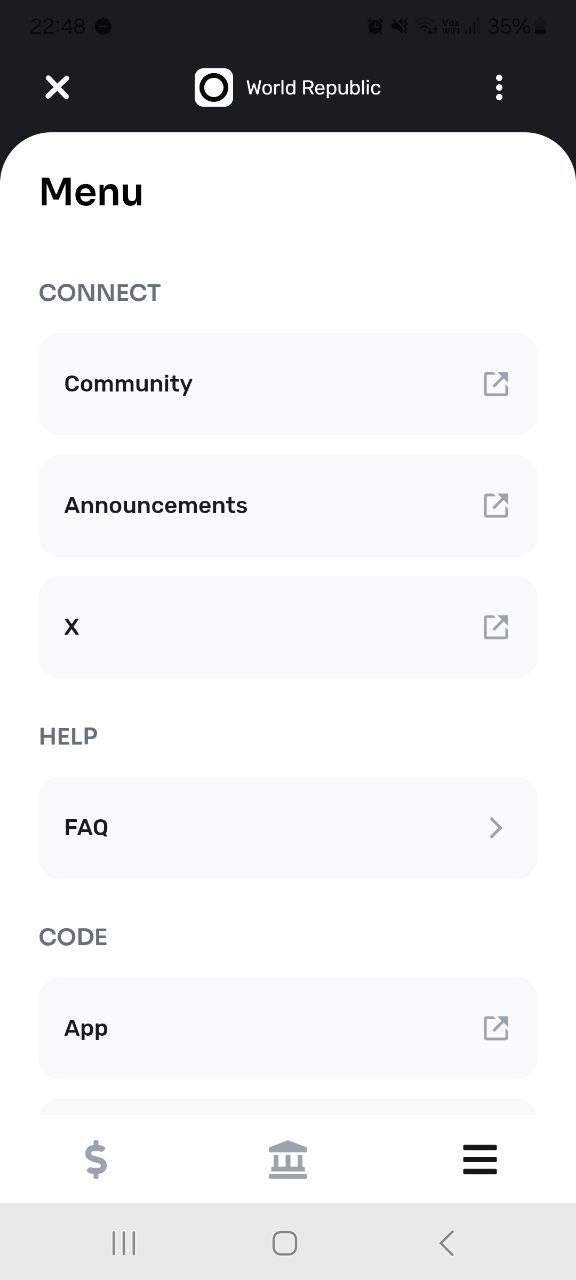
Task: Tap the World Republic title text
Action: 313,88
